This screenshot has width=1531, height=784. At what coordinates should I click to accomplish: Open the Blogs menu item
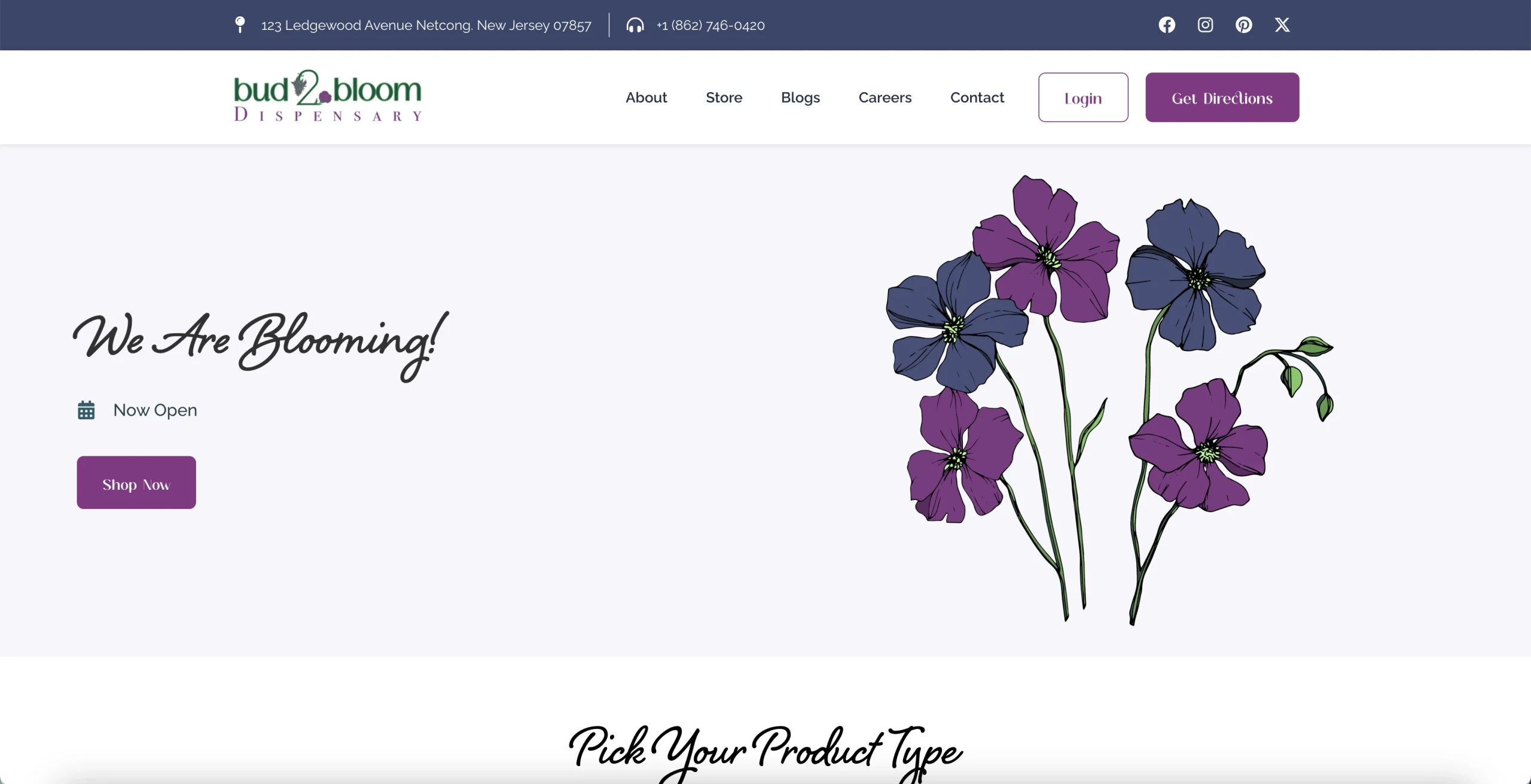tap(801, 97)
